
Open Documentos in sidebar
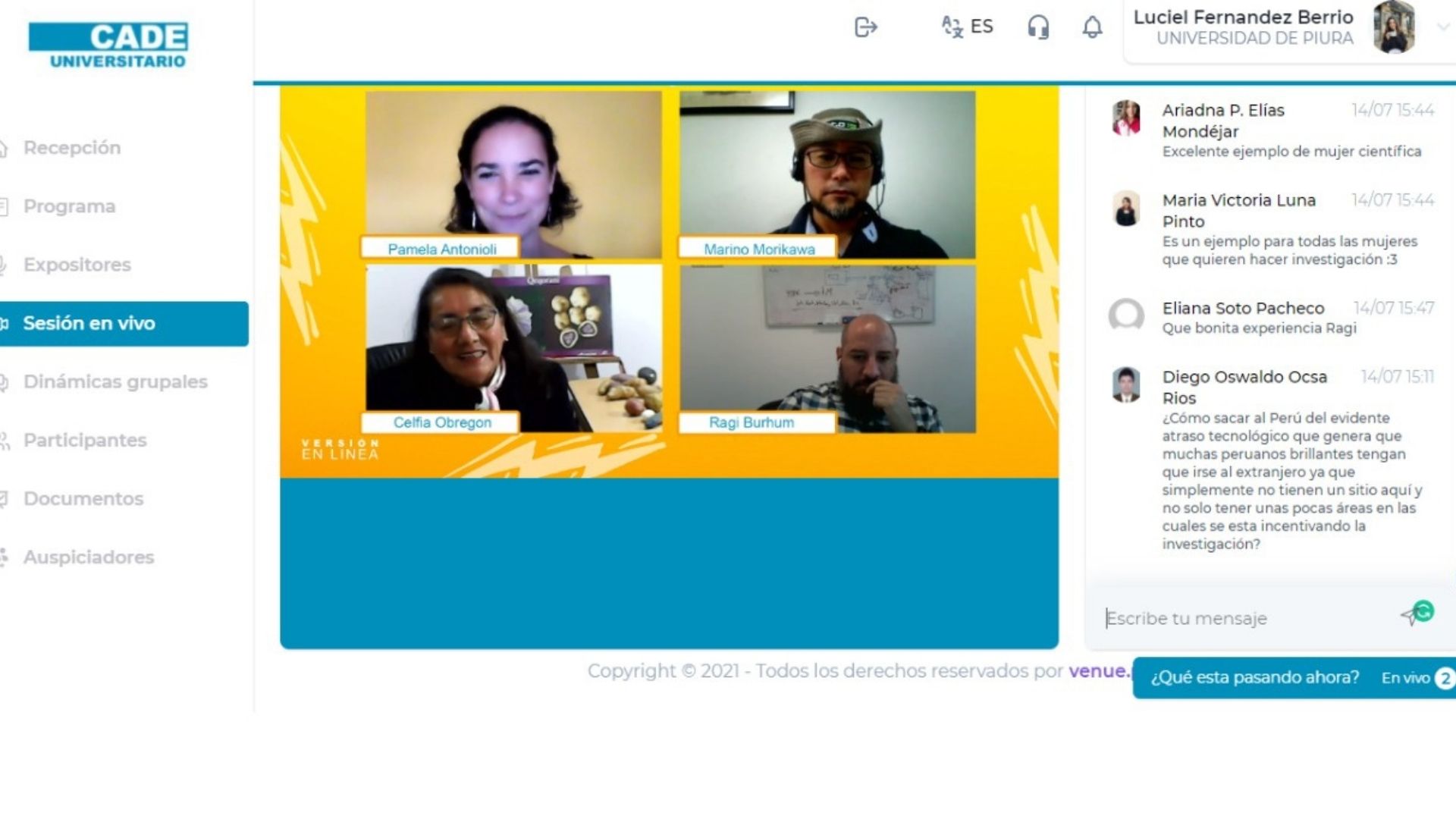83,499
